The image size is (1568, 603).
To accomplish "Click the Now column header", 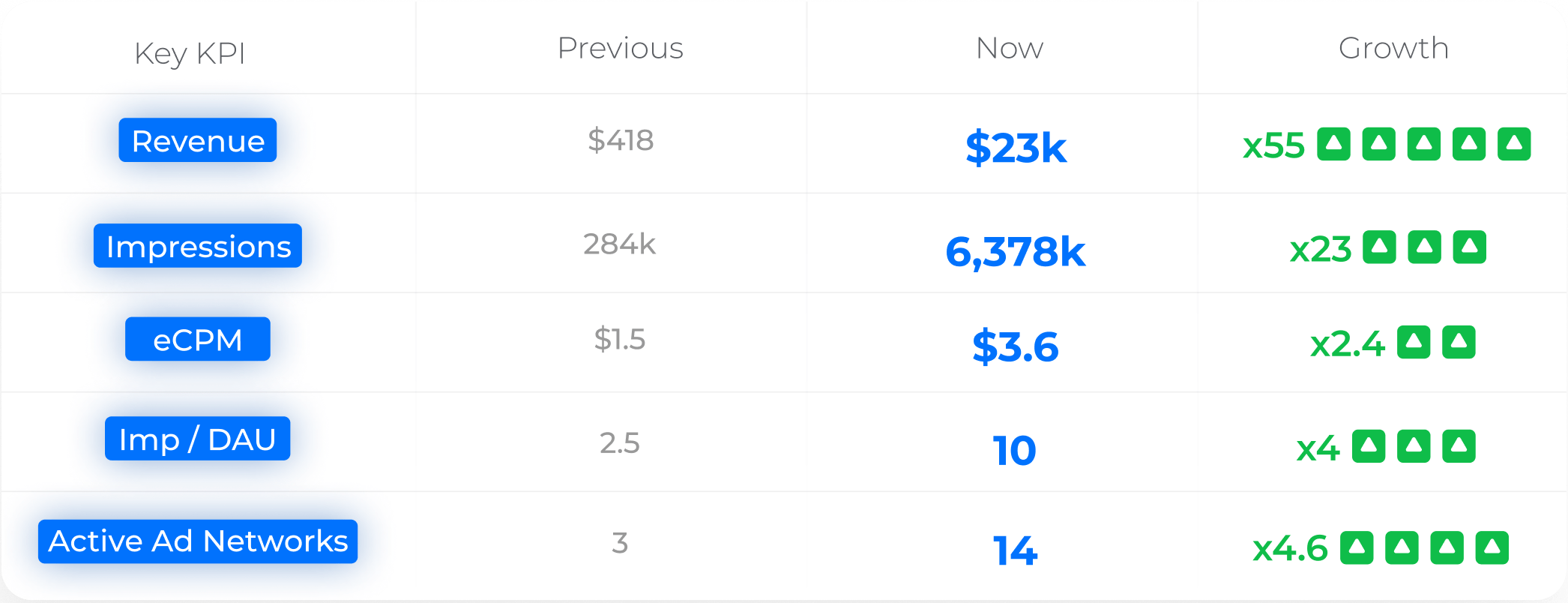I will tap(1010, 48).
